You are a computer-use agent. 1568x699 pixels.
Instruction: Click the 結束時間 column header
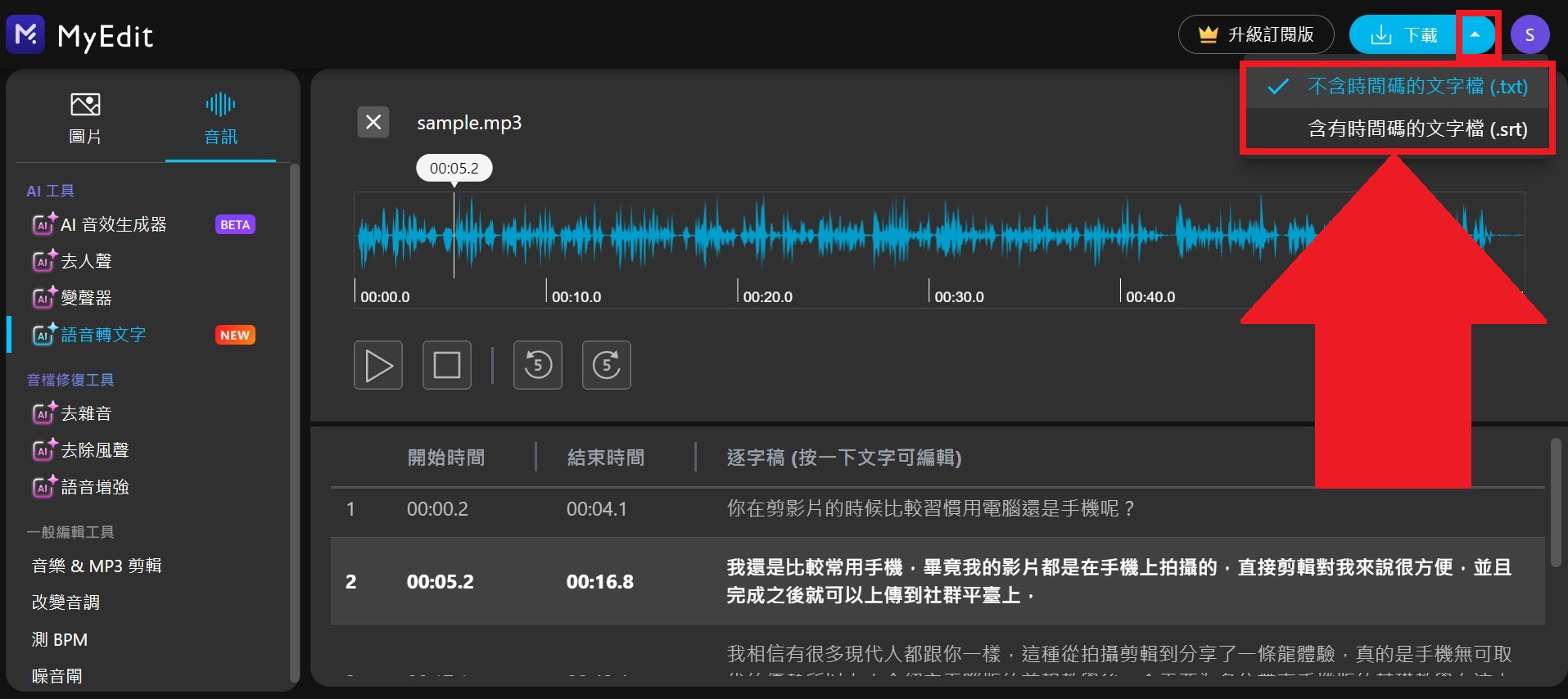tap(606, 458)
